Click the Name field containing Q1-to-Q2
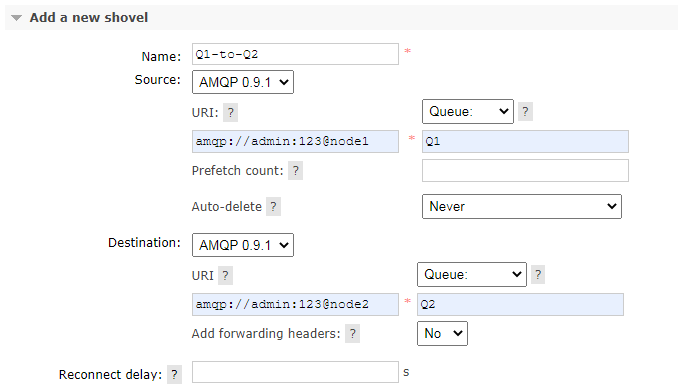Viewport: 678px width, 388px height. (x=295, y=54)
